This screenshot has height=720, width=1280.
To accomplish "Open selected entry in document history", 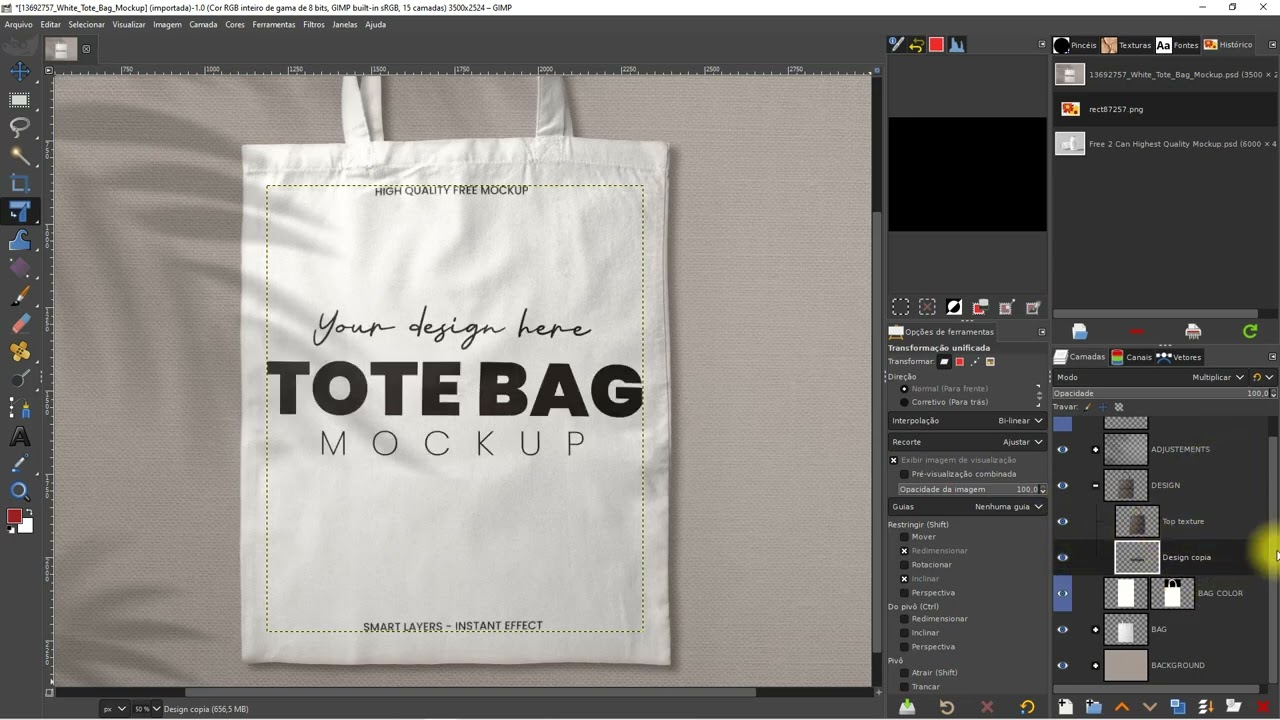I will coord(1079,331).
